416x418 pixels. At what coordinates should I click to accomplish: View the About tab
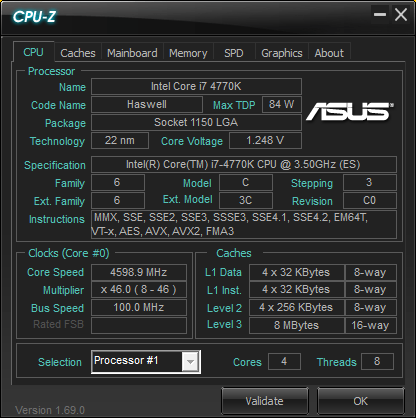click(x=329, y=53)
